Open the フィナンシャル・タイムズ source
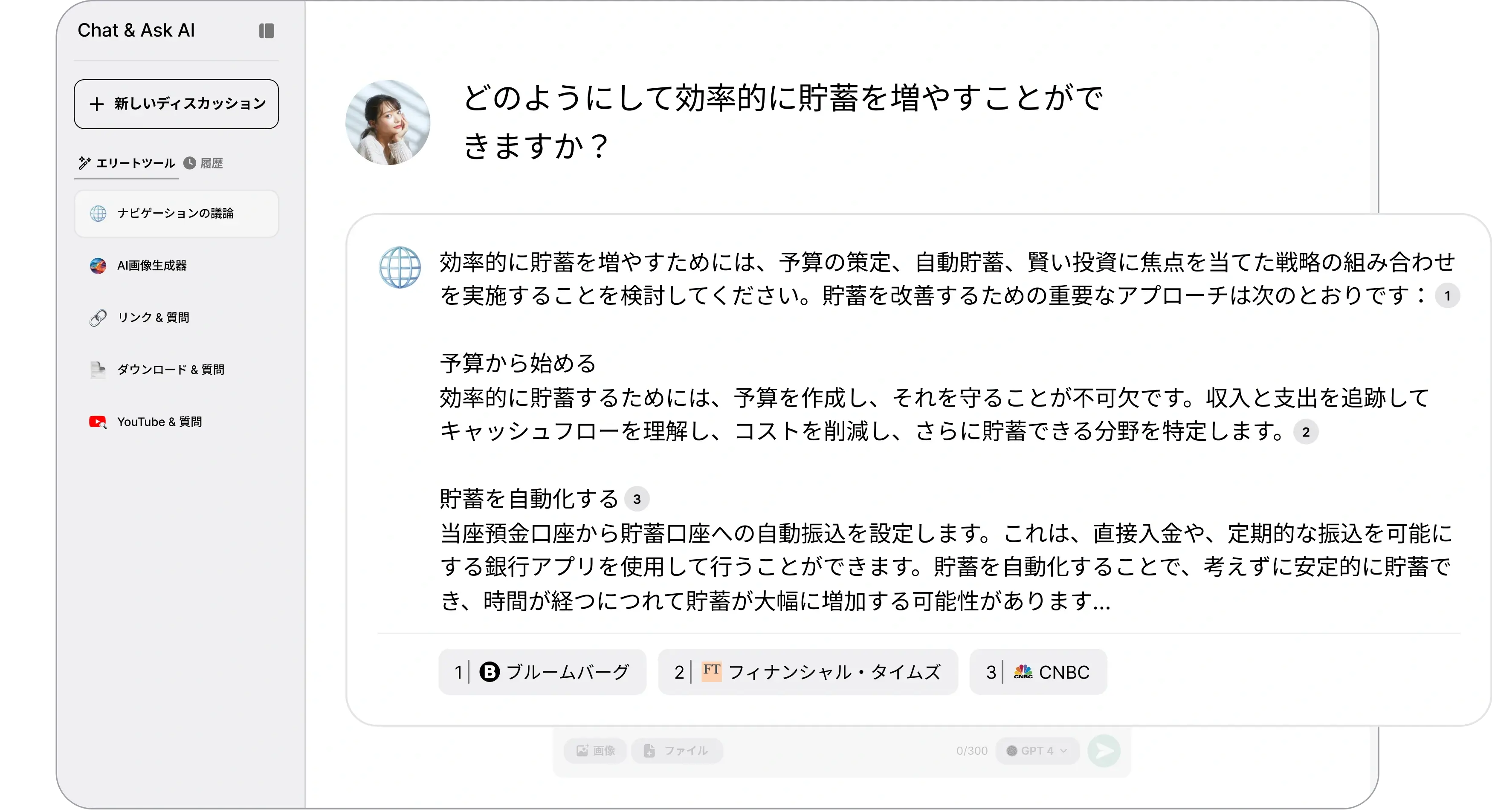Screen dimensions: 1492x812 coord(807,672)
